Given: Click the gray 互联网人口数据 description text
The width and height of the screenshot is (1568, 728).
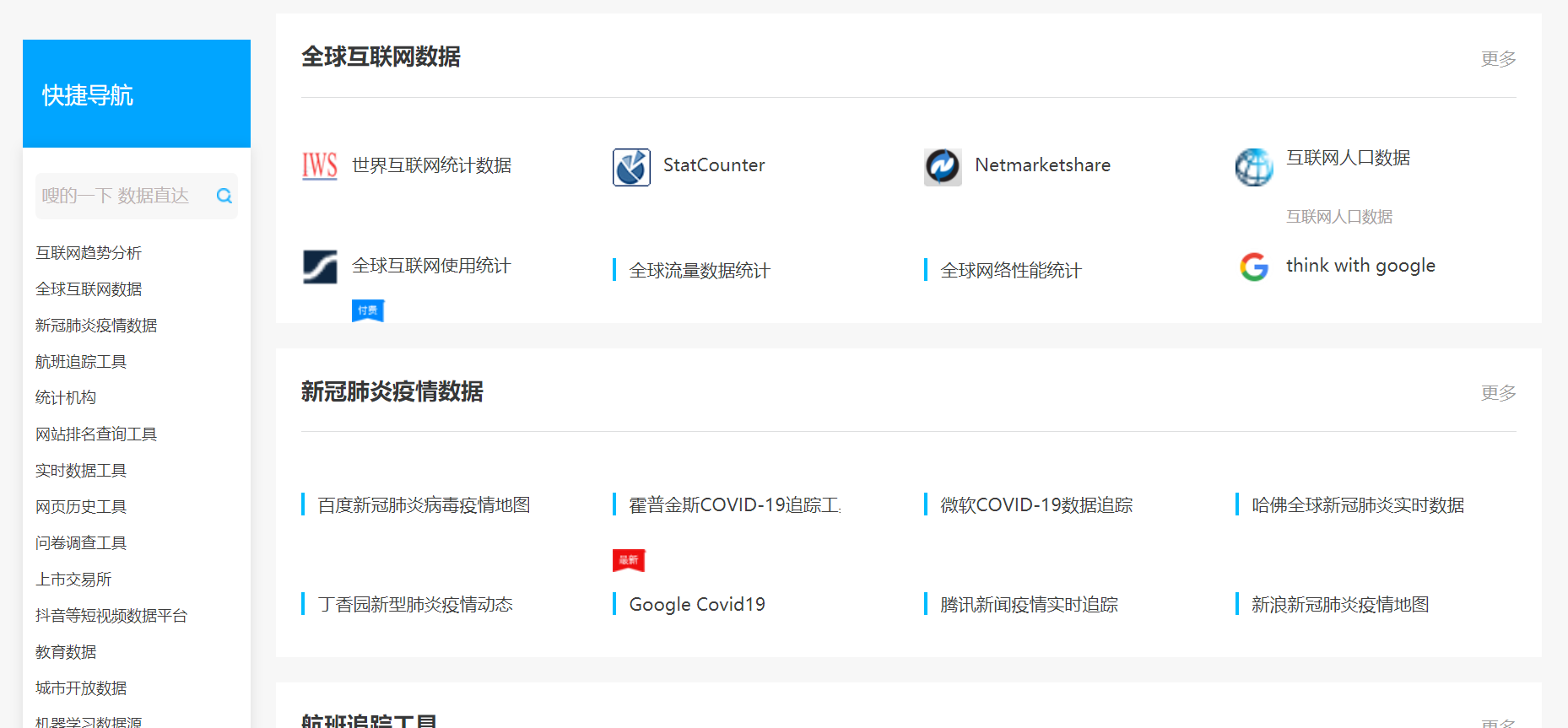Looking at the screenshot, I should (x=1339, y=217).
